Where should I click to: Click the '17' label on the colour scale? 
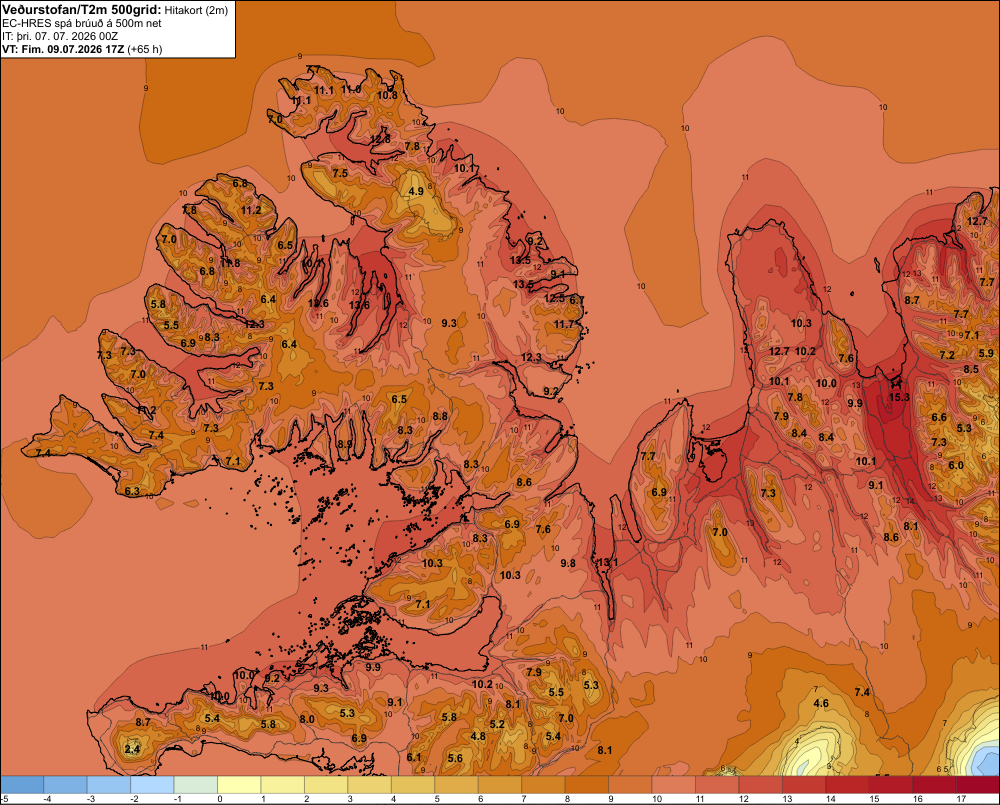click(960, 799)
